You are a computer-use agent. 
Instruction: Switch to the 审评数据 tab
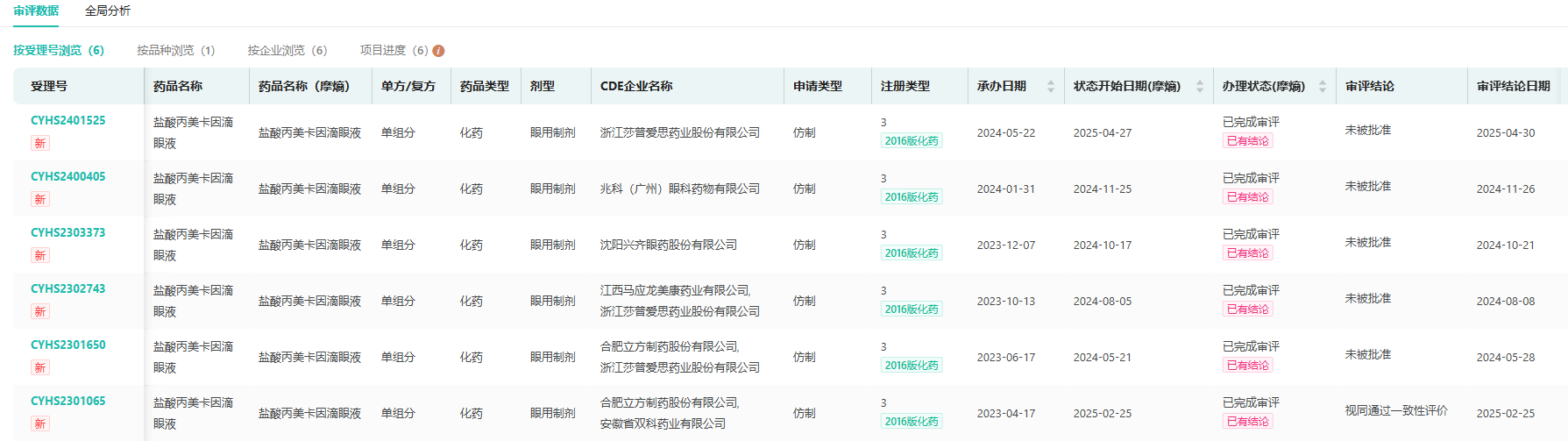[36, 11]
